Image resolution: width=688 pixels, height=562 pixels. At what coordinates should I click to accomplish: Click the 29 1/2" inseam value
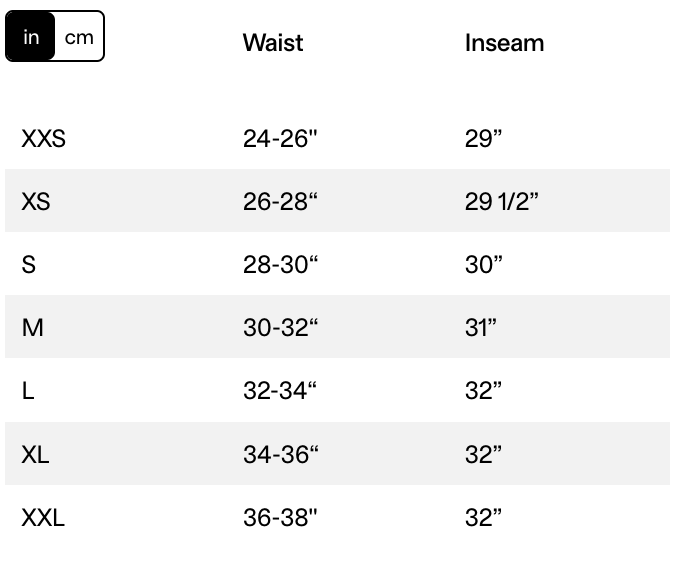coord(501,201)
